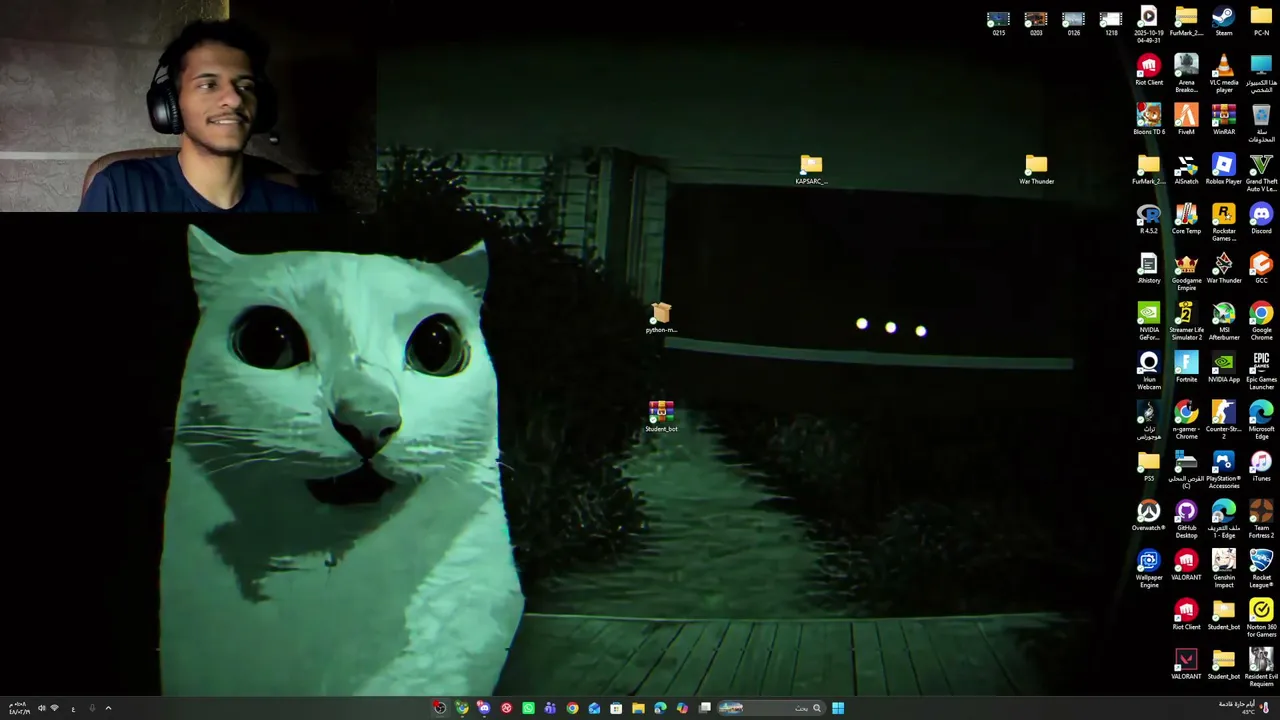Switch to WhatsApp on the taskbar
The image size is (1280, 720).
pyautogui.click(x=528, y=708)
